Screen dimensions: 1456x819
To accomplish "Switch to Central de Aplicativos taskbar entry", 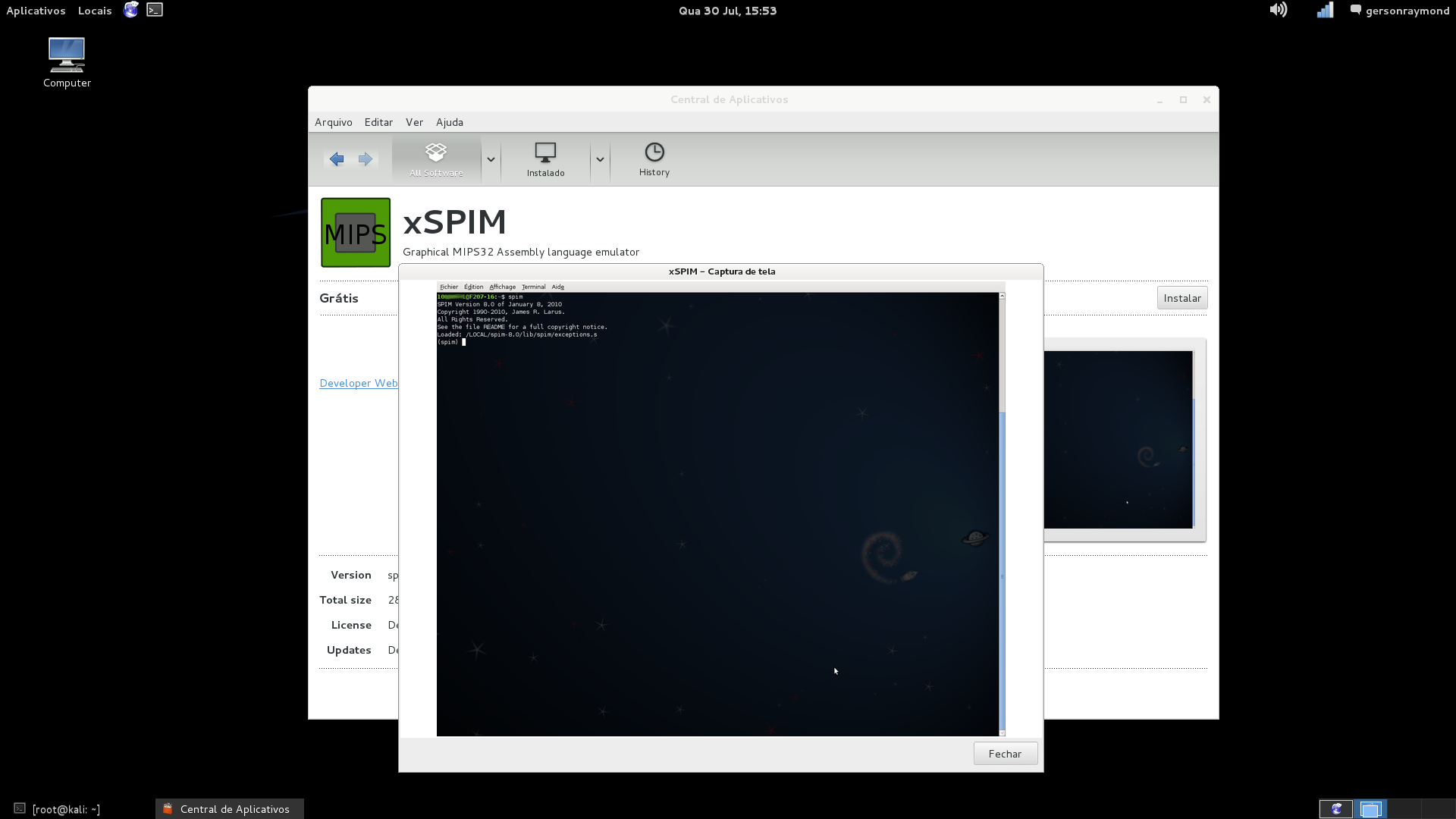I will coord(229,809).
